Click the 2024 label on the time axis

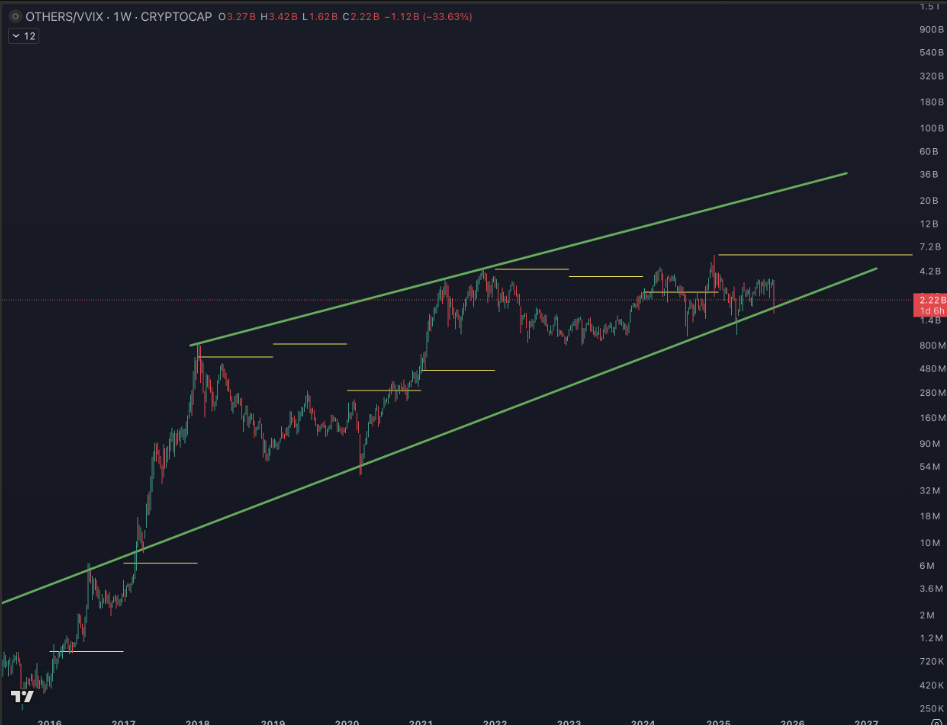(643, 721)
